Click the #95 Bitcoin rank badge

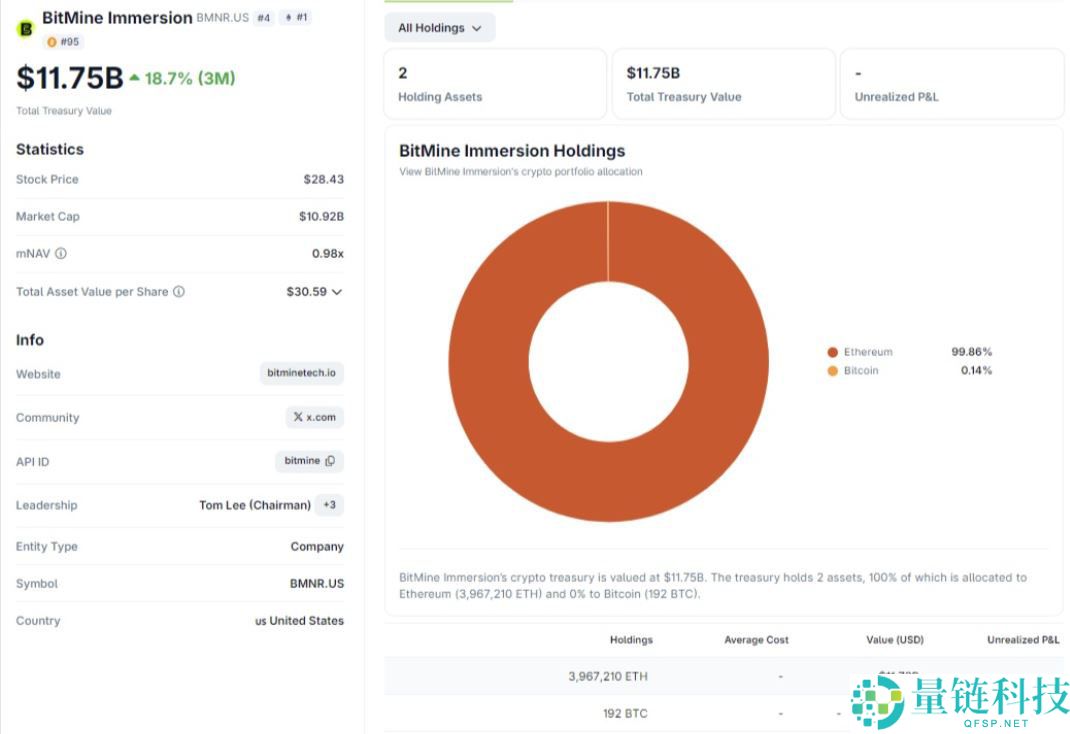[63, 42]
